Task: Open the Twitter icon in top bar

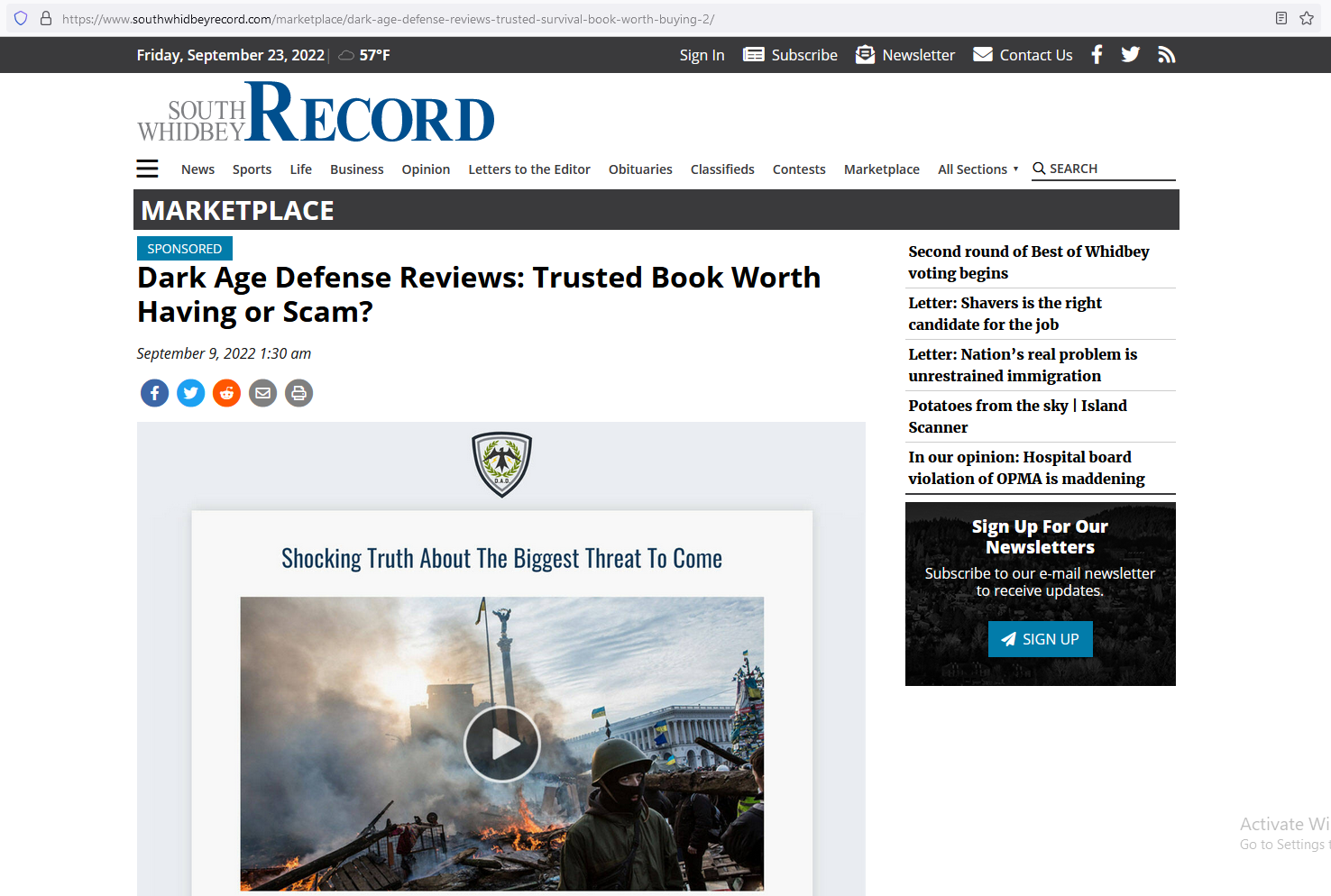Action: click(1131, 55)
